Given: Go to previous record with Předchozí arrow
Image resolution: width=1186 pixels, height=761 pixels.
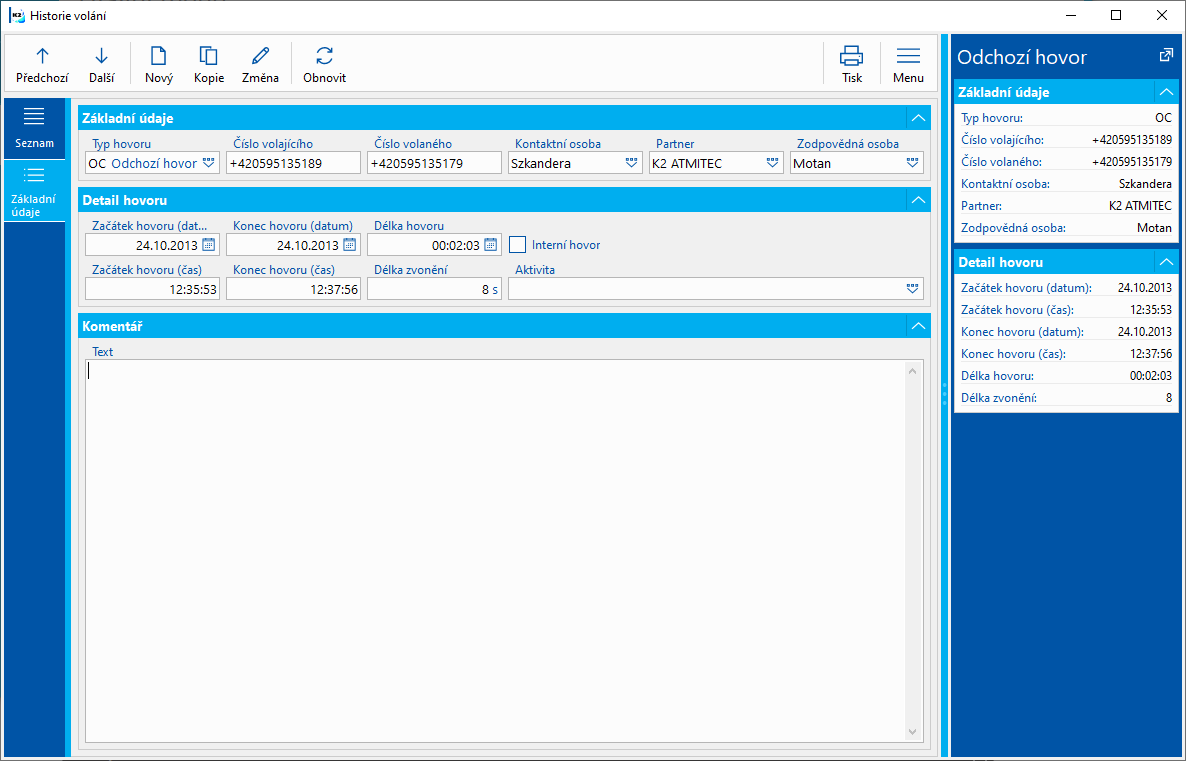Looking at the screenshot, I should tap(42, 64).
